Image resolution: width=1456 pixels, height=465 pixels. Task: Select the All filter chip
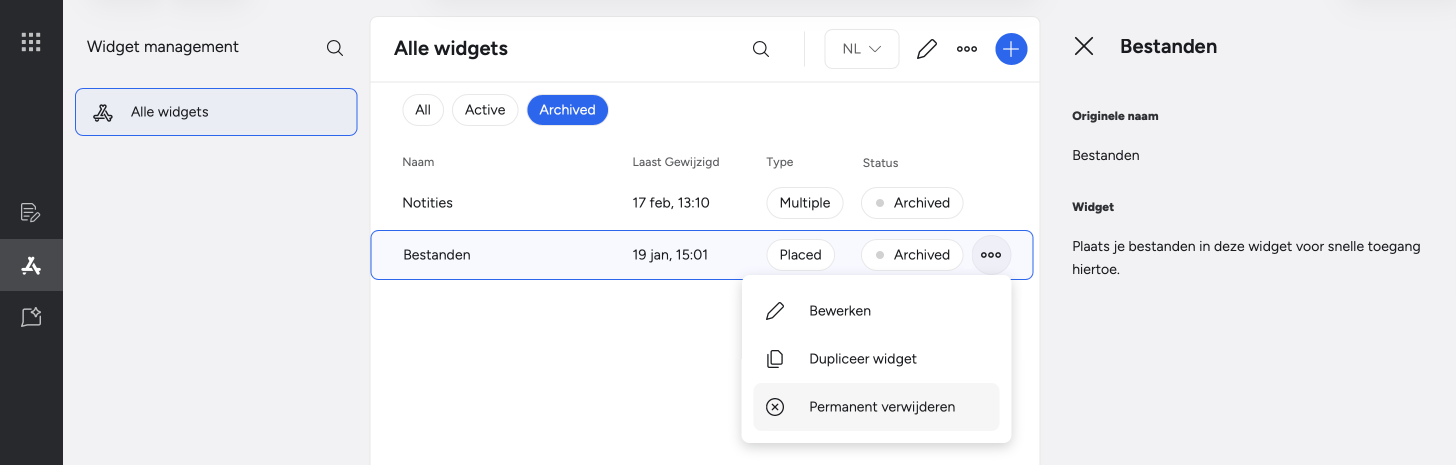(423, 110)
